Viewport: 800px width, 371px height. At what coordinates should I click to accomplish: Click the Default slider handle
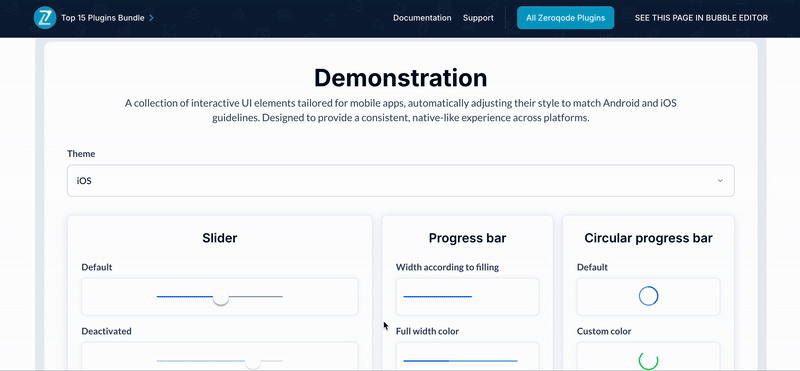[221, 296]
